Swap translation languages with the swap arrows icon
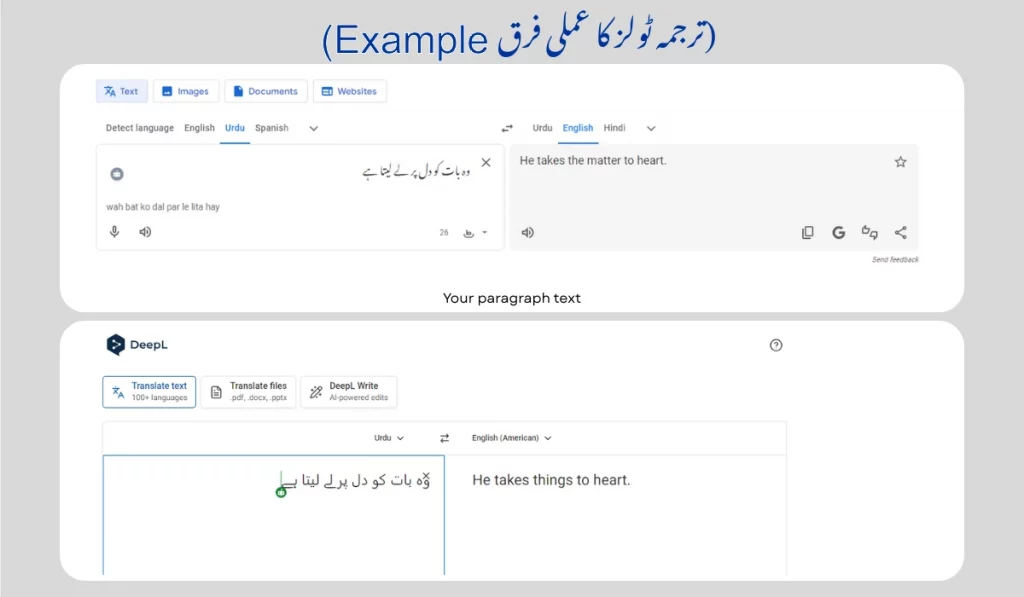This screenshot has width=1024, height=597. pyautogui.click(x=507, y=128)
